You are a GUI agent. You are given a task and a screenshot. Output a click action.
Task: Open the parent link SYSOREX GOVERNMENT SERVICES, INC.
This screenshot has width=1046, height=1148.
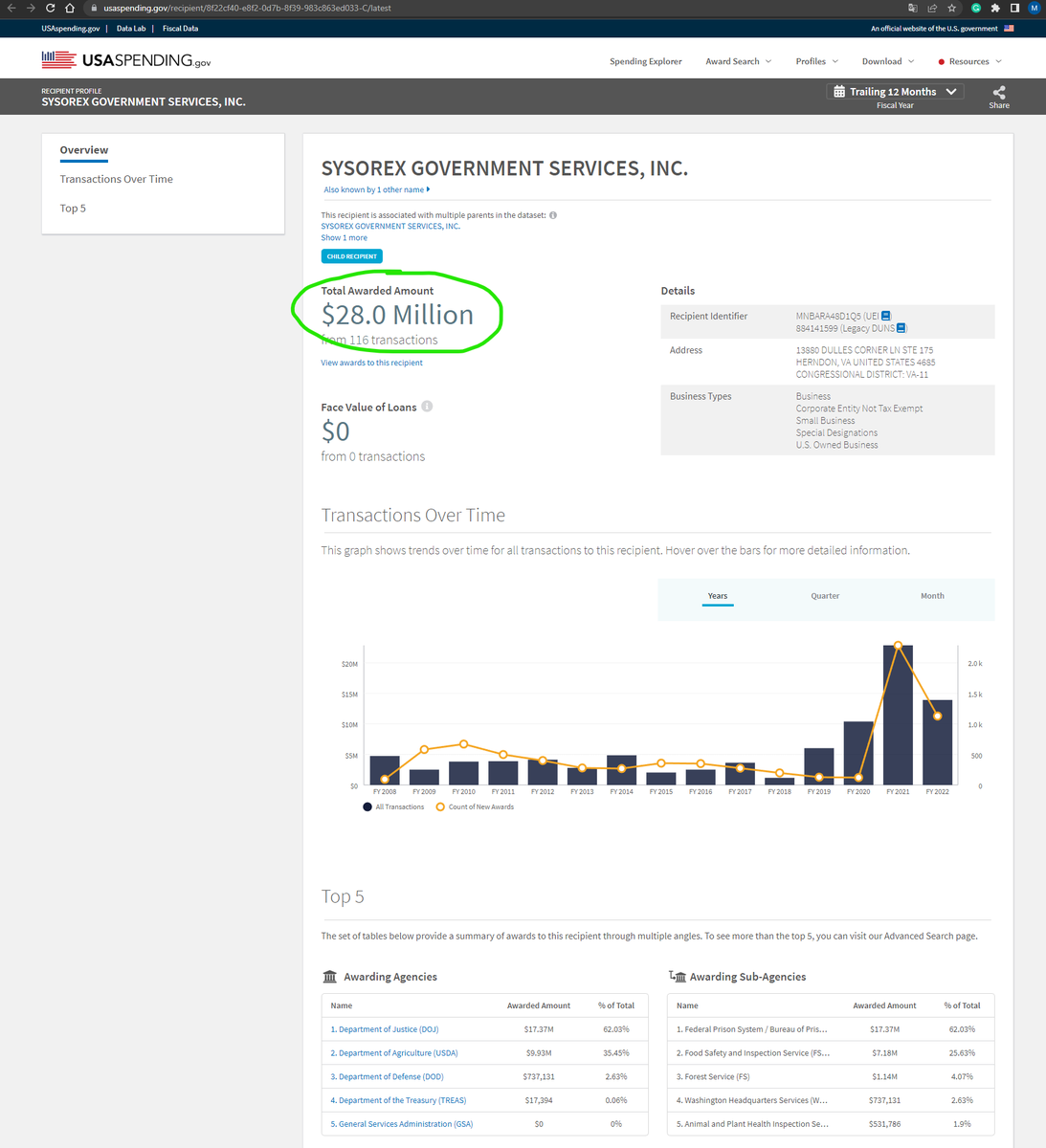pos(390,226)
